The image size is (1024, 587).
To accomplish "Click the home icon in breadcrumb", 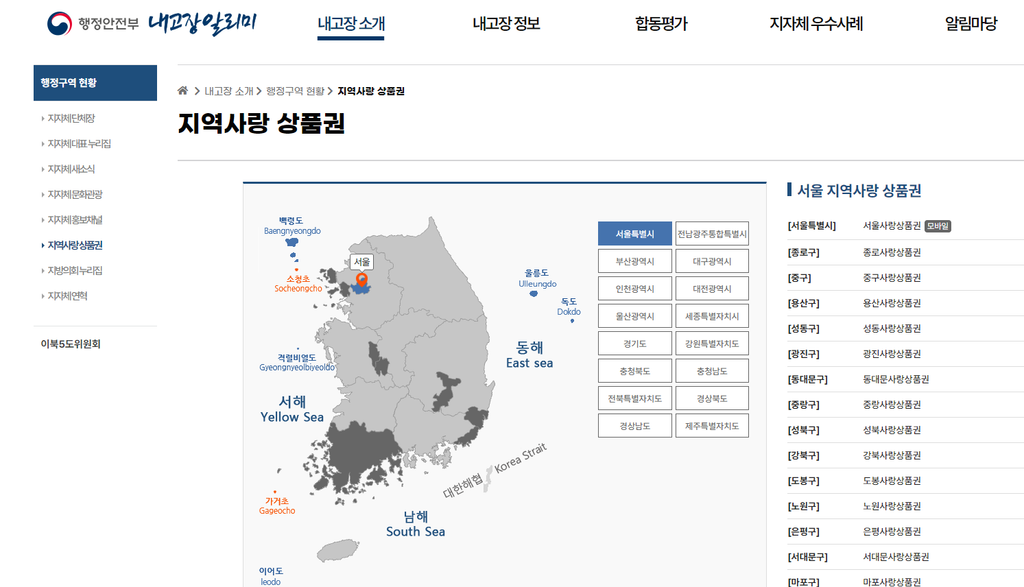I will tap(183, 91).
